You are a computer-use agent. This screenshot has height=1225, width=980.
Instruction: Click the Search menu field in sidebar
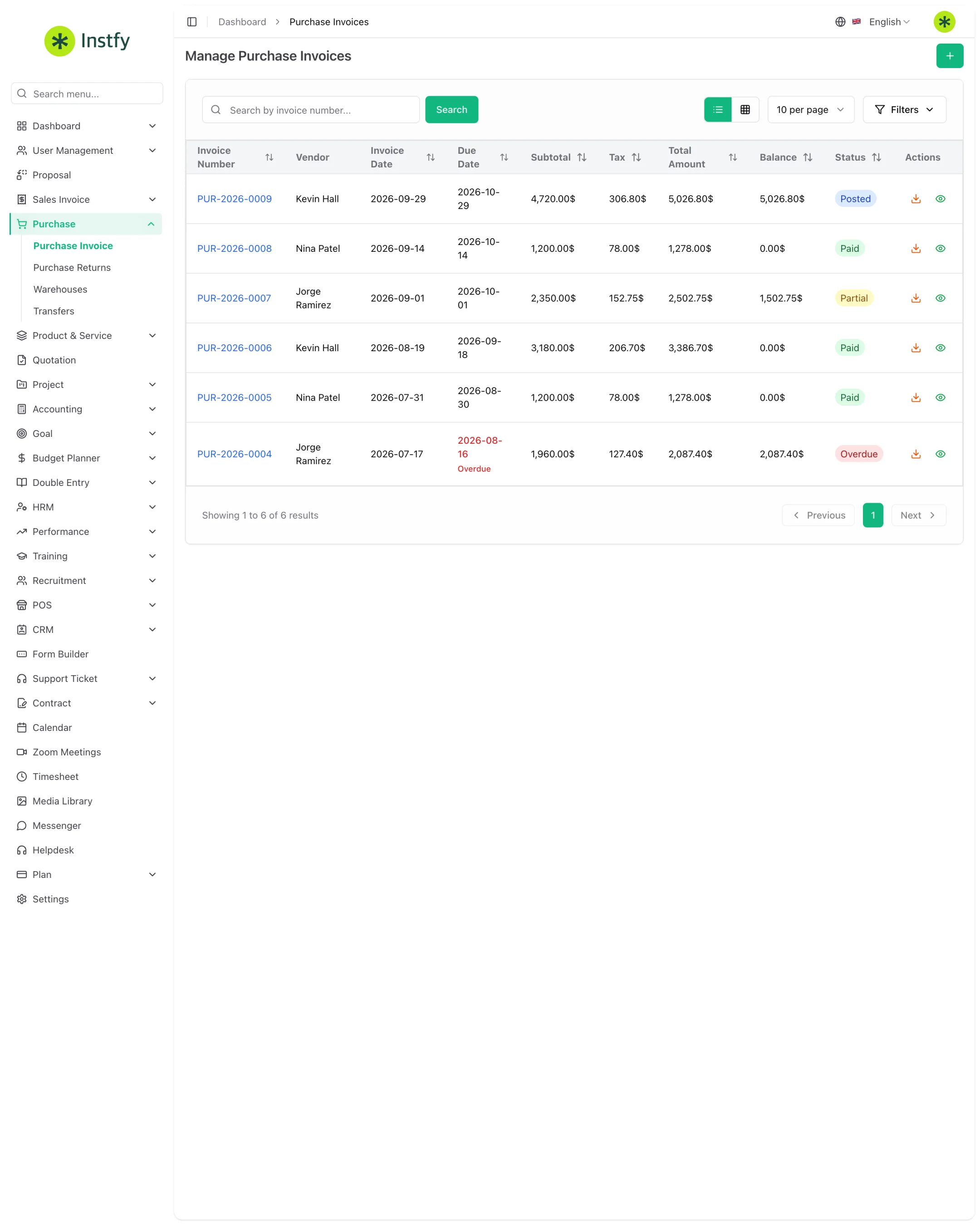click(87, 94)
